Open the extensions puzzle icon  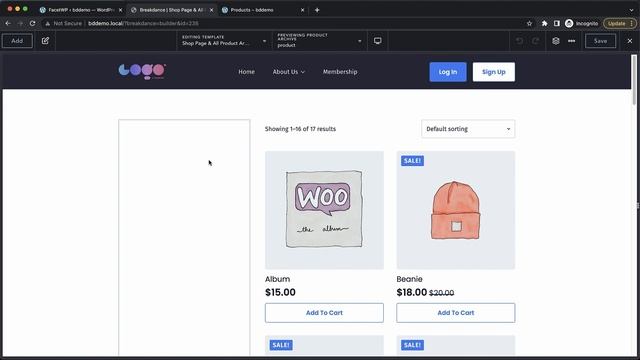[x=544, y=23]
